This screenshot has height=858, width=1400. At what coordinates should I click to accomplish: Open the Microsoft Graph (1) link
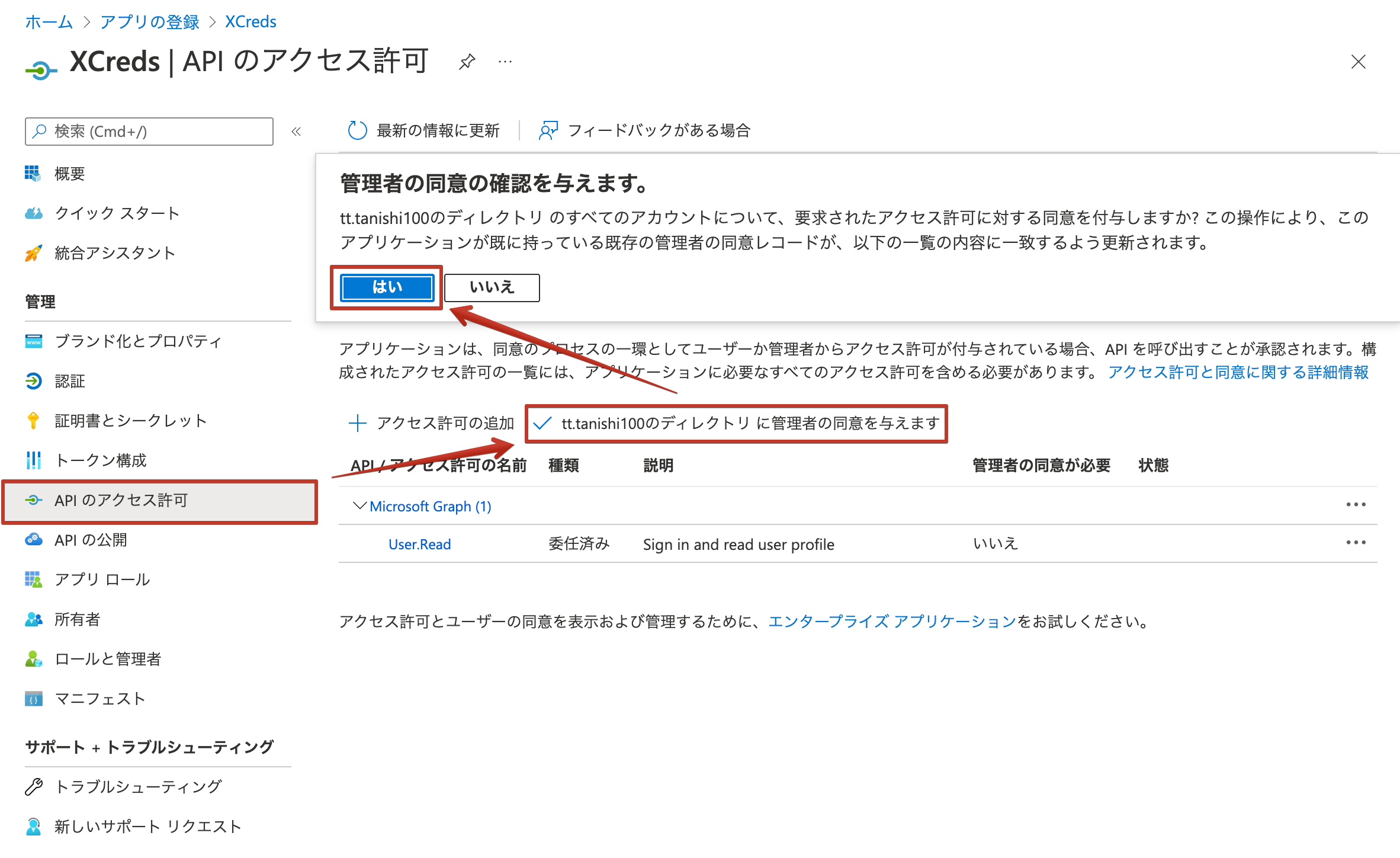coord(431,507)
